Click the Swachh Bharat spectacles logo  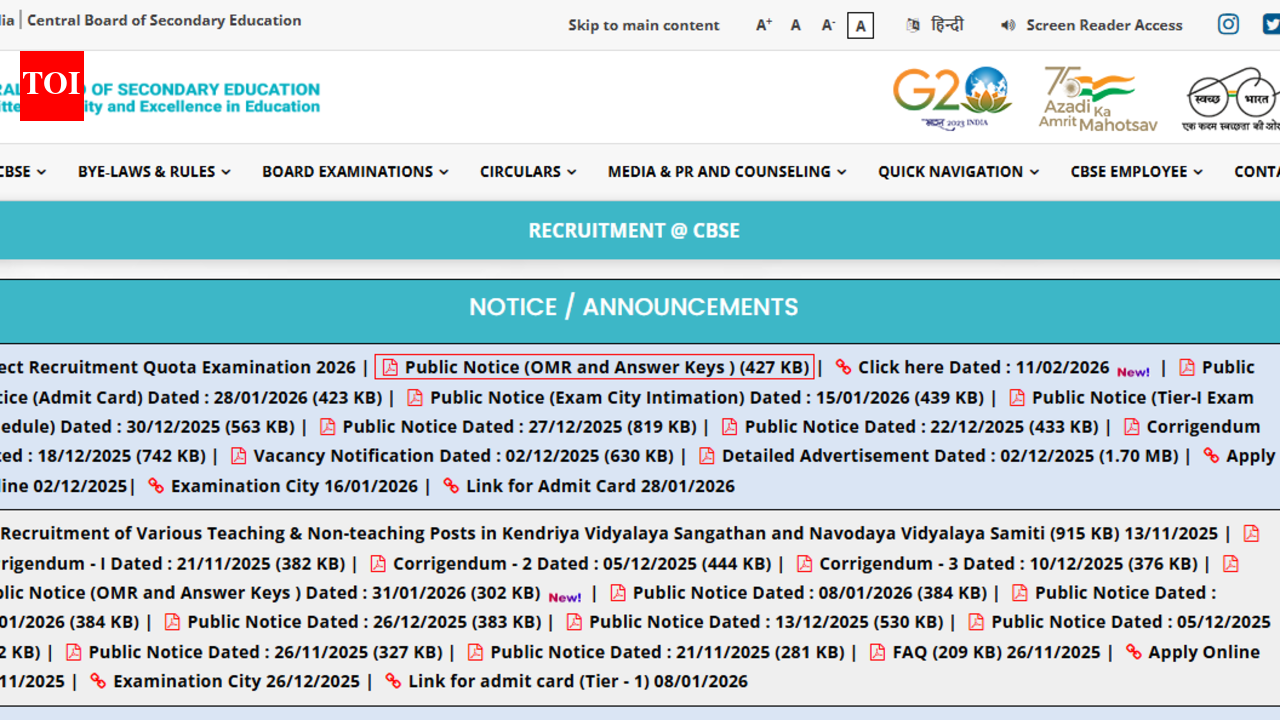click(x=1232, y=98)
